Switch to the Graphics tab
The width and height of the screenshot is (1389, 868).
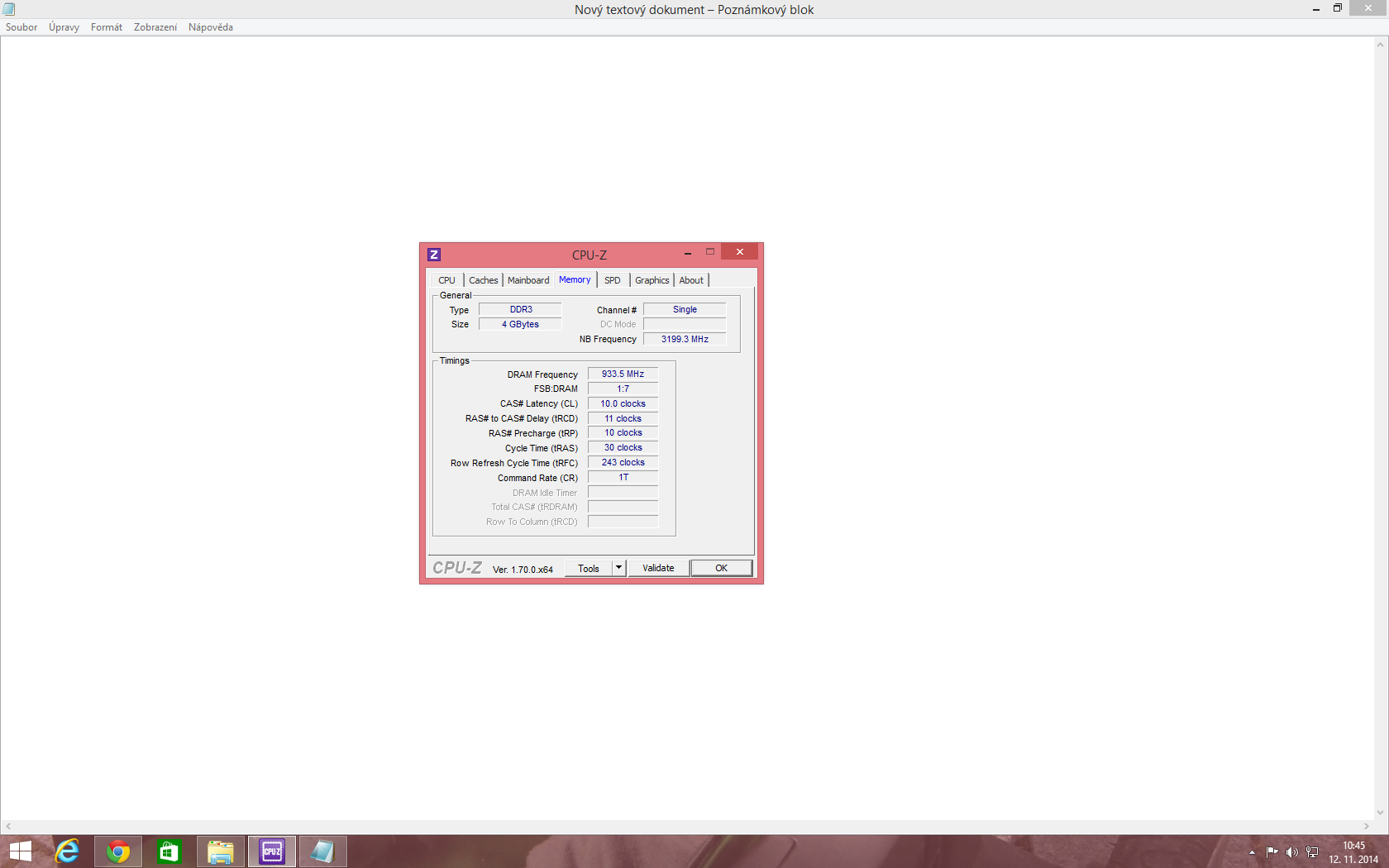pos(652,280)
